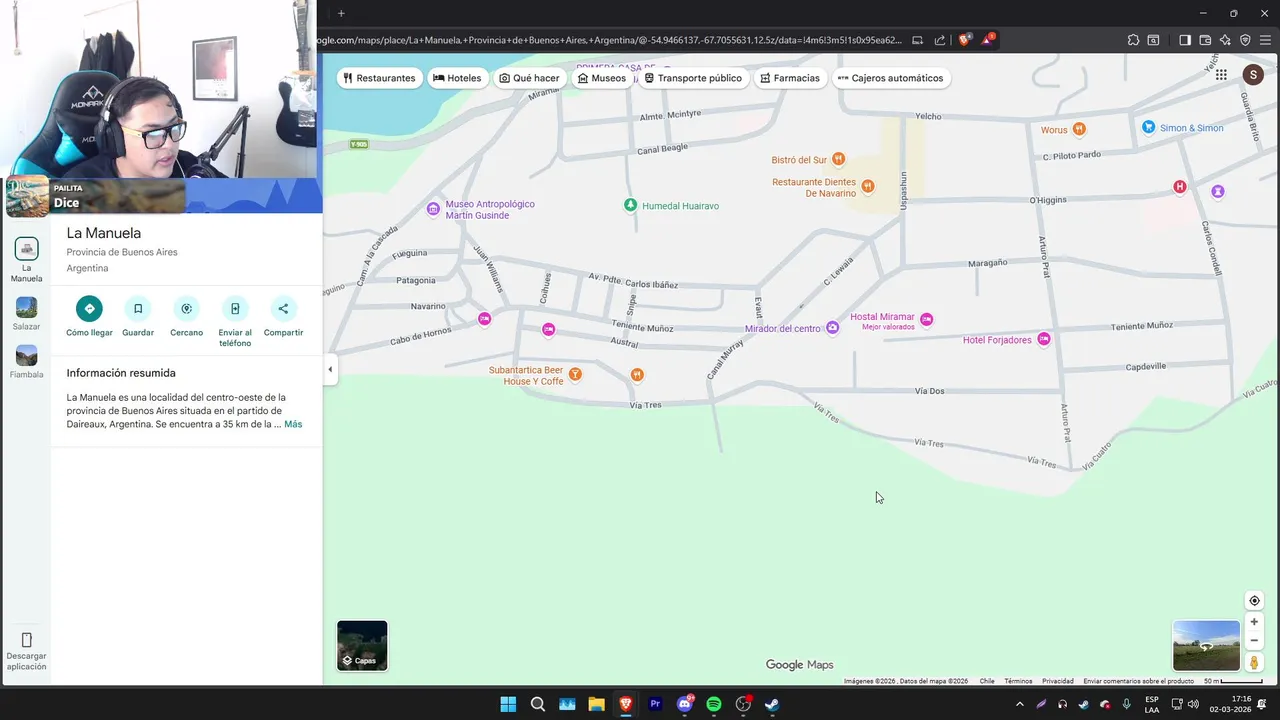Click the Cómo llegar directions icon
The height and width of the screenshot is (720, 1280).
click(x=89, y=308)
